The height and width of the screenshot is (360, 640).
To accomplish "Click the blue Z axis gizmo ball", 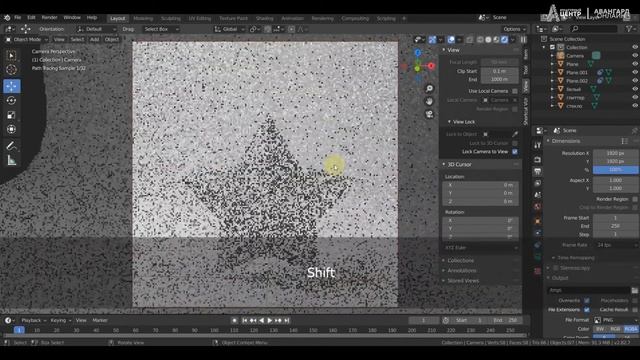I will click(418, 53).
